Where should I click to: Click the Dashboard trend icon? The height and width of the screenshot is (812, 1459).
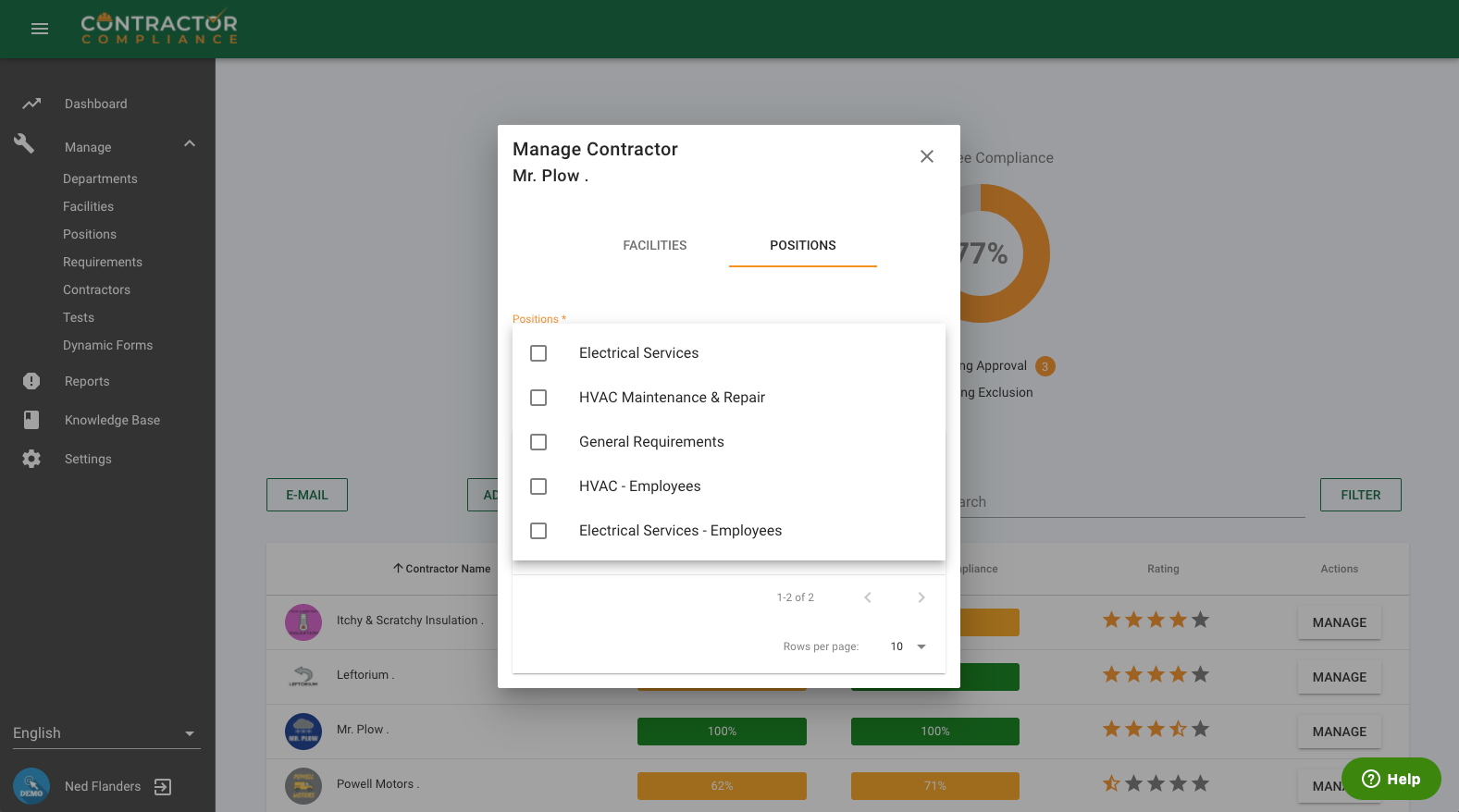pyautogui.click(x=31, y=104)
